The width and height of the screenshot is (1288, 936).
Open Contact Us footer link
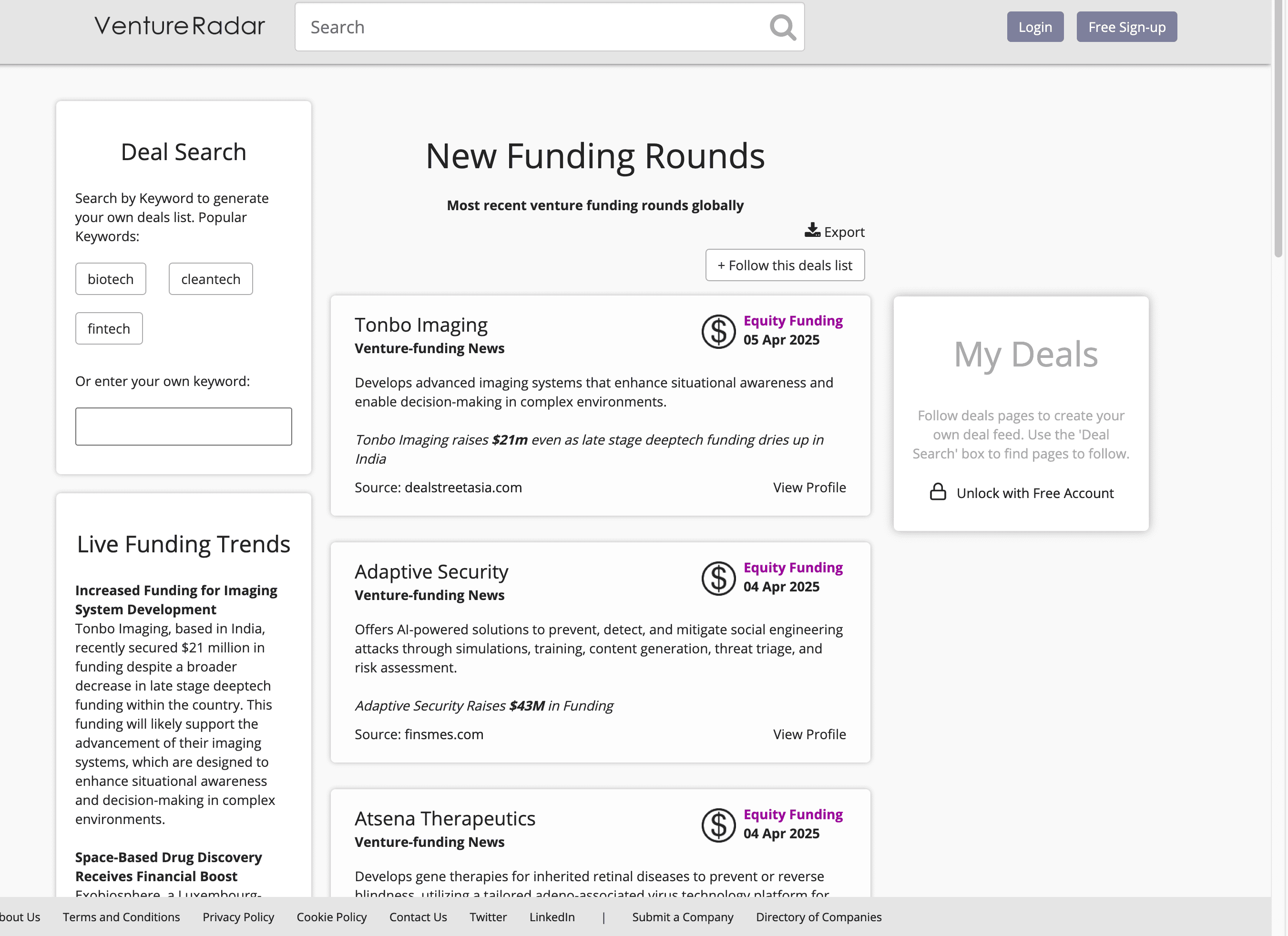click(418, 917)
